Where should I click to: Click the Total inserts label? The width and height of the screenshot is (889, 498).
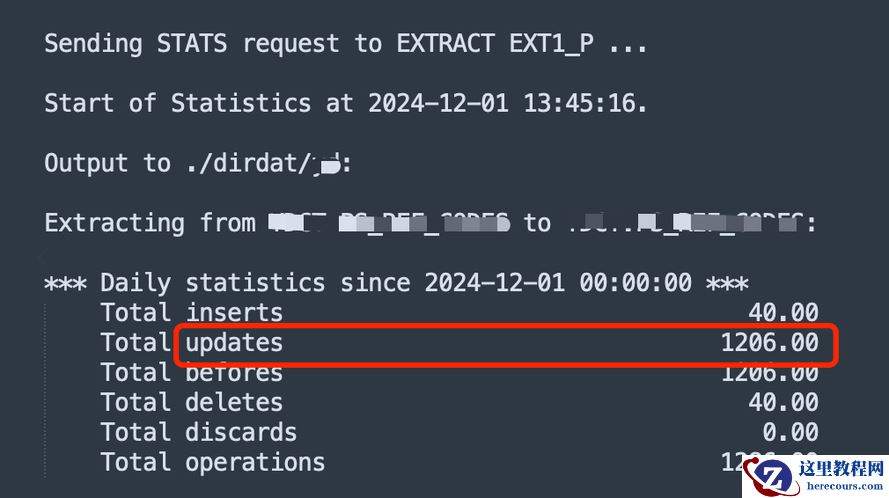[x=191, y=313]
